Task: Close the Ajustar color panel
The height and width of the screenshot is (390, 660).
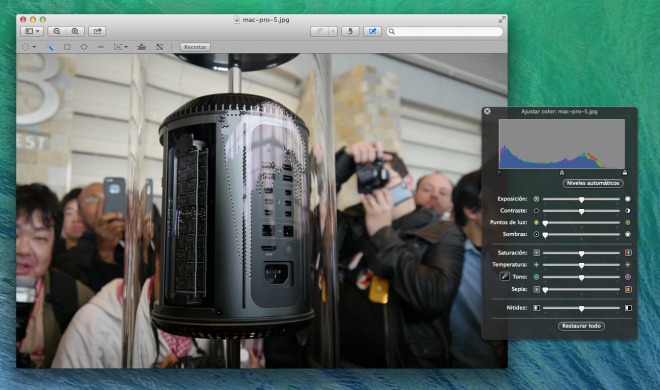Action: (x=487, y=111)
